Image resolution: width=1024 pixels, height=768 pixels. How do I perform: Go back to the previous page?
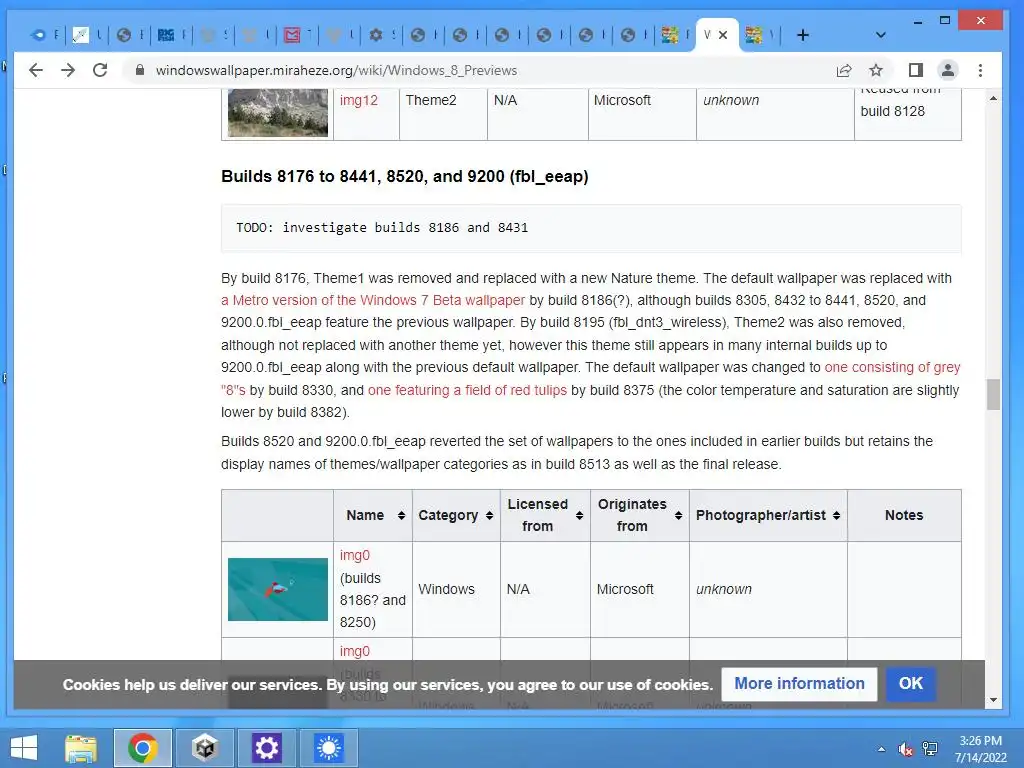pos(36,70)
